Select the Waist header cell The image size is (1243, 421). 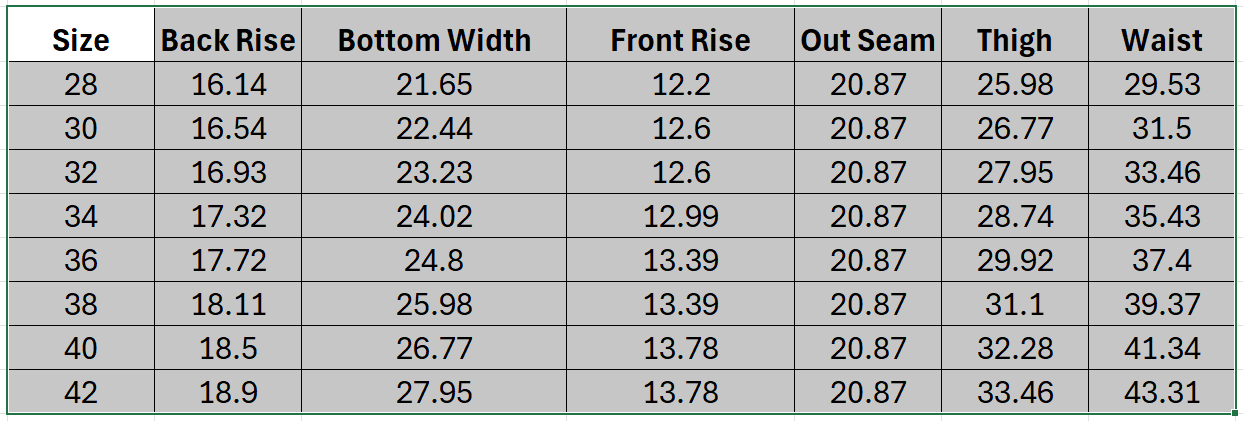(x=1161, y=41)
